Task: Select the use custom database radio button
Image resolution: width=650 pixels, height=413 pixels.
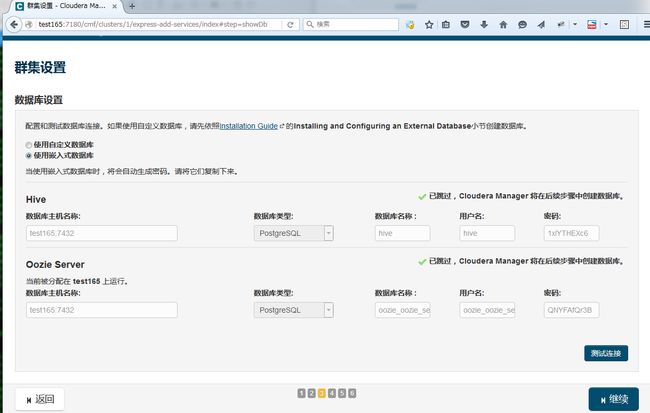Action: (29, 145)
